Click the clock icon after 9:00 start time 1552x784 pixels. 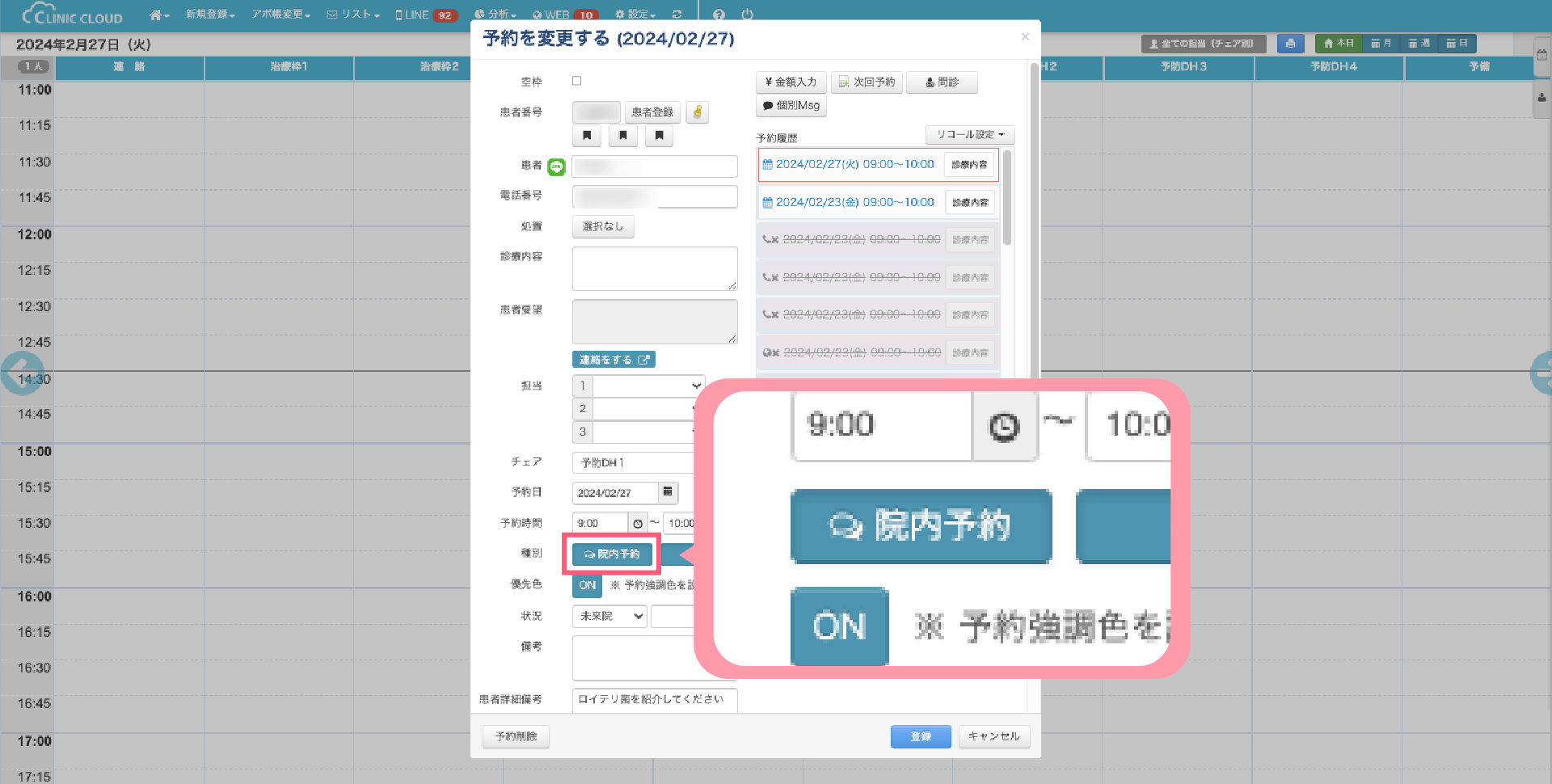click(x=638, y=524)
